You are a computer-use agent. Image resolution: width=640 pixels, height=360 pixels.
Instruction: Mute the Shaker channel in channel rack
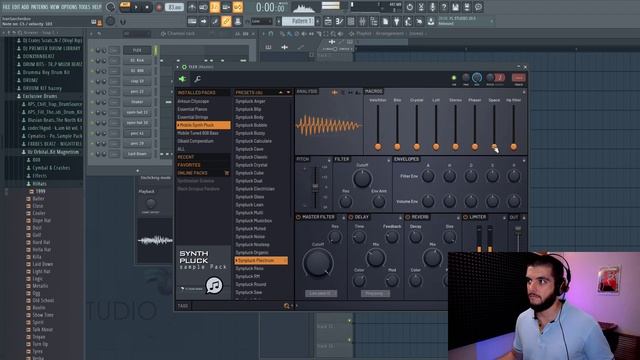click(92, 102)
